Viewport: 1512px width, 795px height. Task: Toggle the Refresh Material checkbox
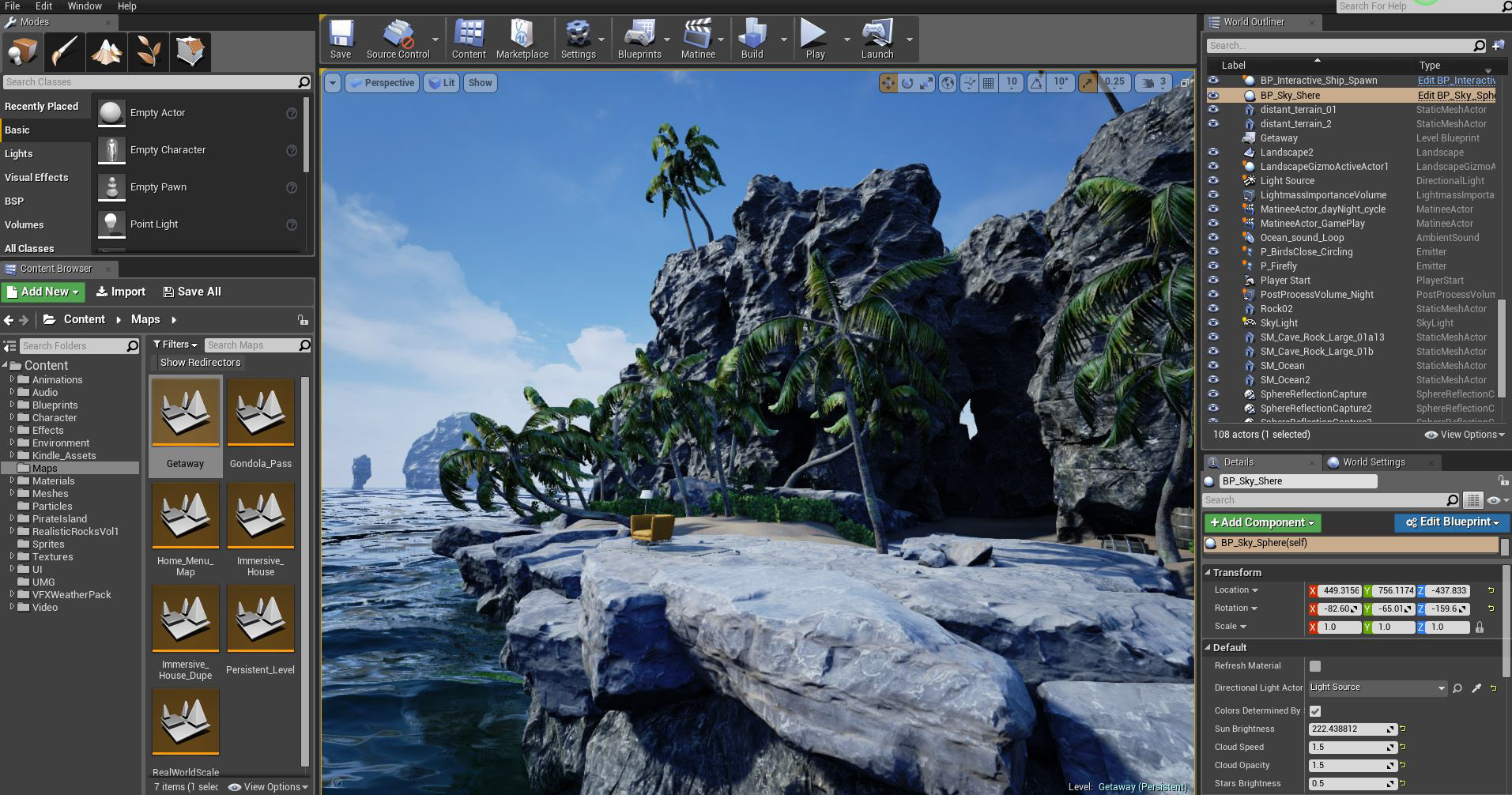pyautogui.click(x=1315, y=666)
